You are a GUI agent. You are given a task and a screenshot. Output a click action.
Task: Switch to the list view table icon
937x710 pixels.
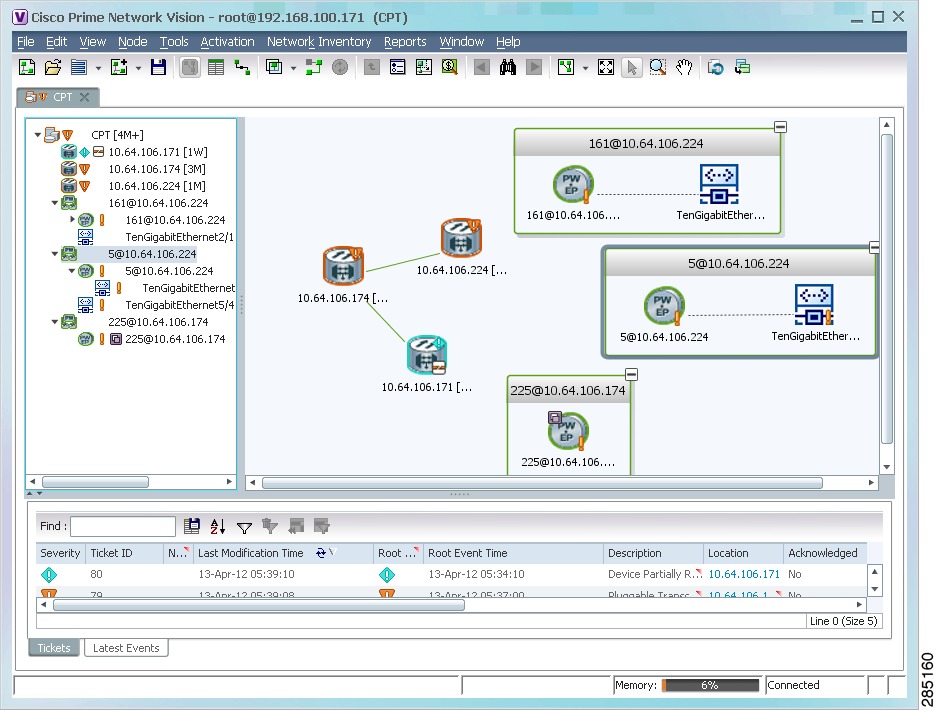pyautogui.click(x=216, y=67)
